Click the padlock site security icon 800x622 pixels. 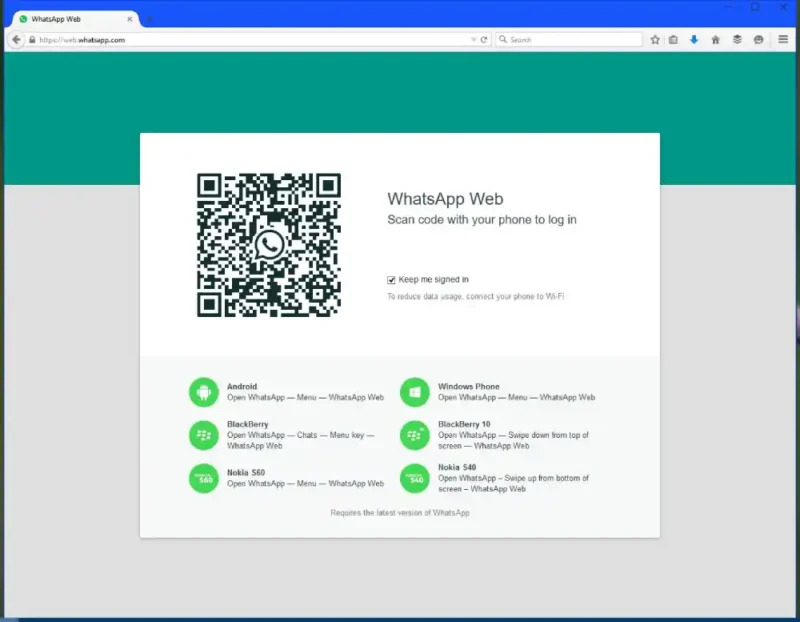click(32, 40)
